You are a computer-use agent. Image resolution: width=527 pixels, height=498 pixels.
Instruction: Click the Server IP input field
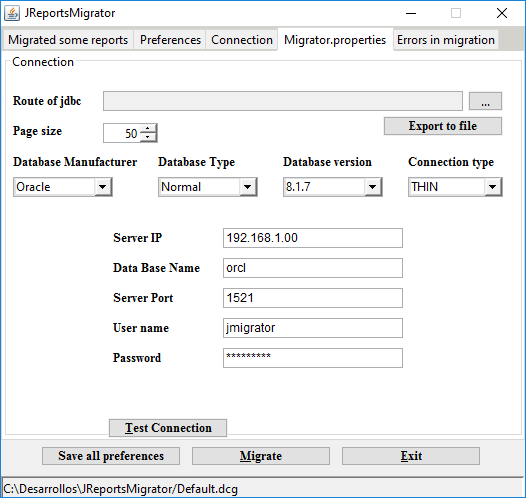tap(313, 238)
